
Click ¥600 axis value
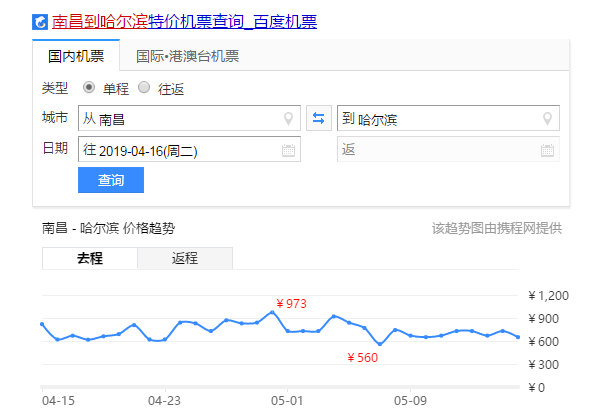[543, 341]
